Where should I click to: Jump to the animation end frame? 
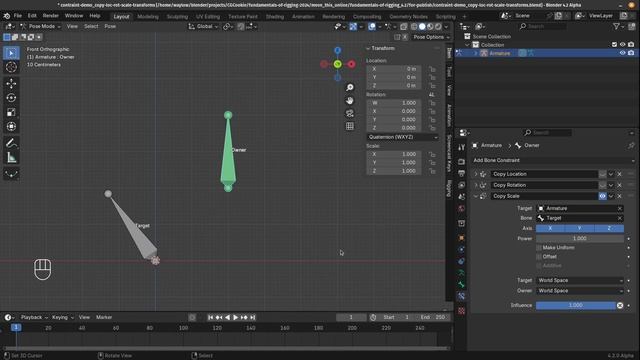coord(253,318)
